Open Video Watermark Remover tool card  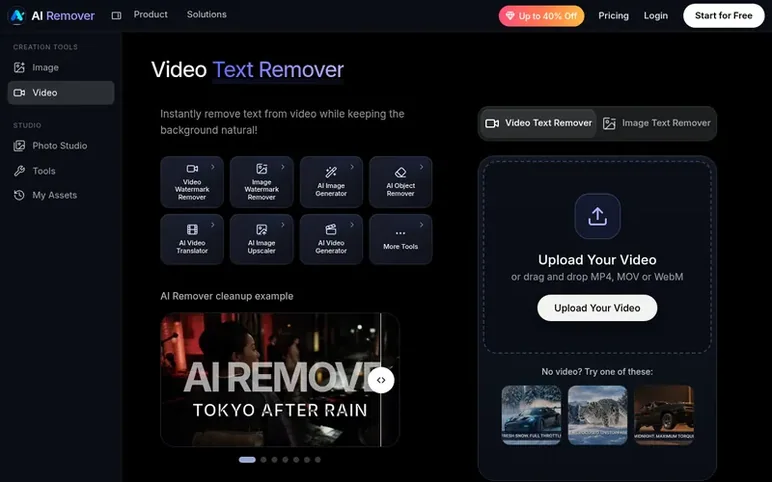[x=192, y=182]
